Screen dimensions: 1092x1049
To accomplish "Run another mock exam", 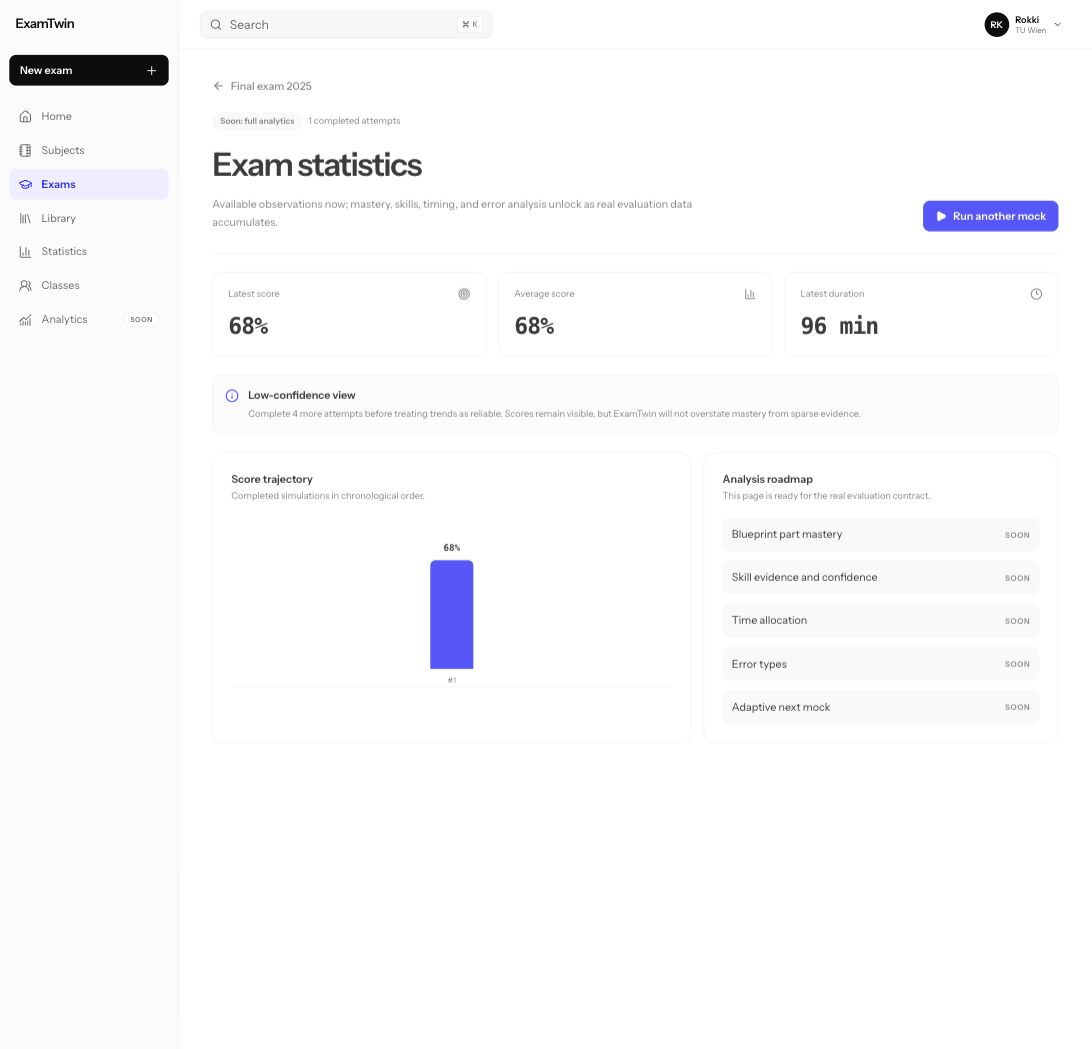I will click(x=990, y=216).
